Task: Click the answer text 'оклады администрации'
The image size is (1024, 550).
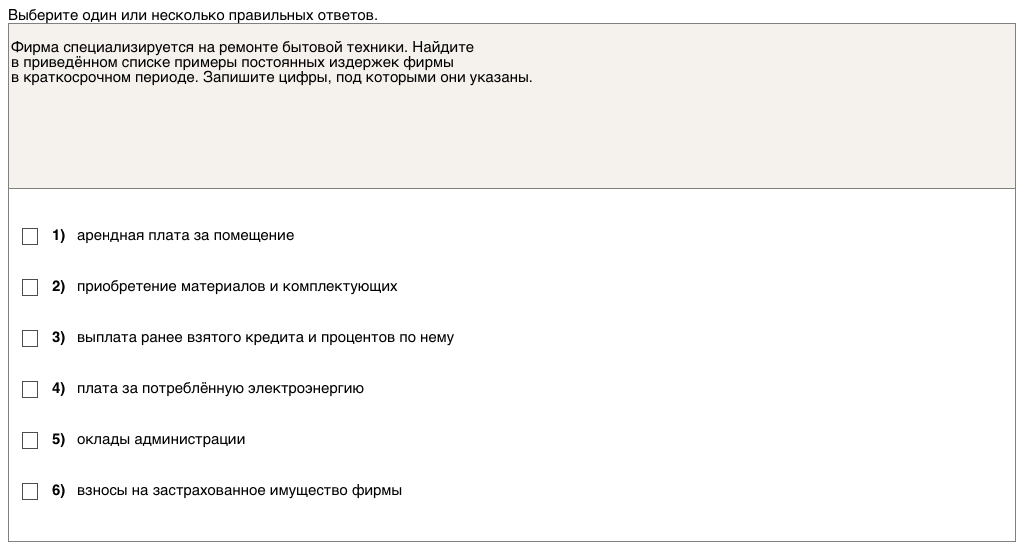Action: [161, 439]
